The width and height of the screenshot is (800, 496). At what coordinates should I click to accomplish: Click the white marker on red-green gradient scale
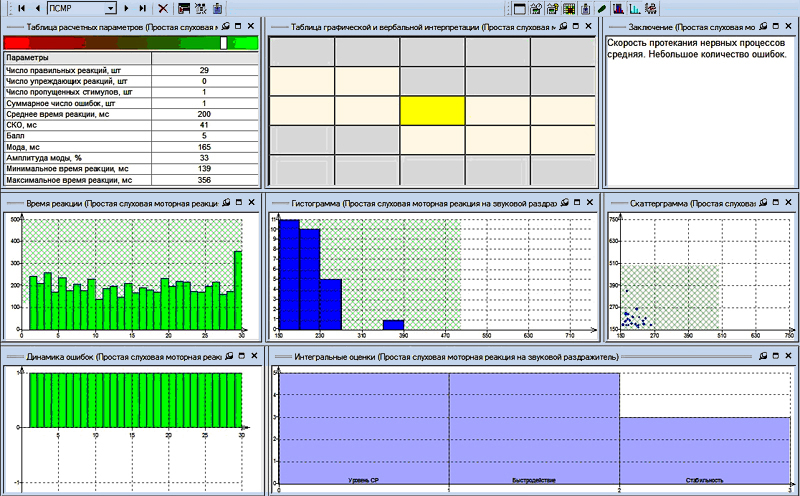tap(223, 43)
